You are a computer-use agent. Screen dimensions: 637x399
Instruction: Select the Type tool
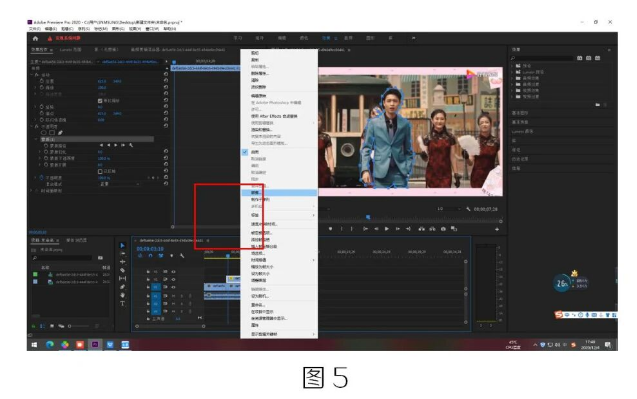[122, 304]
